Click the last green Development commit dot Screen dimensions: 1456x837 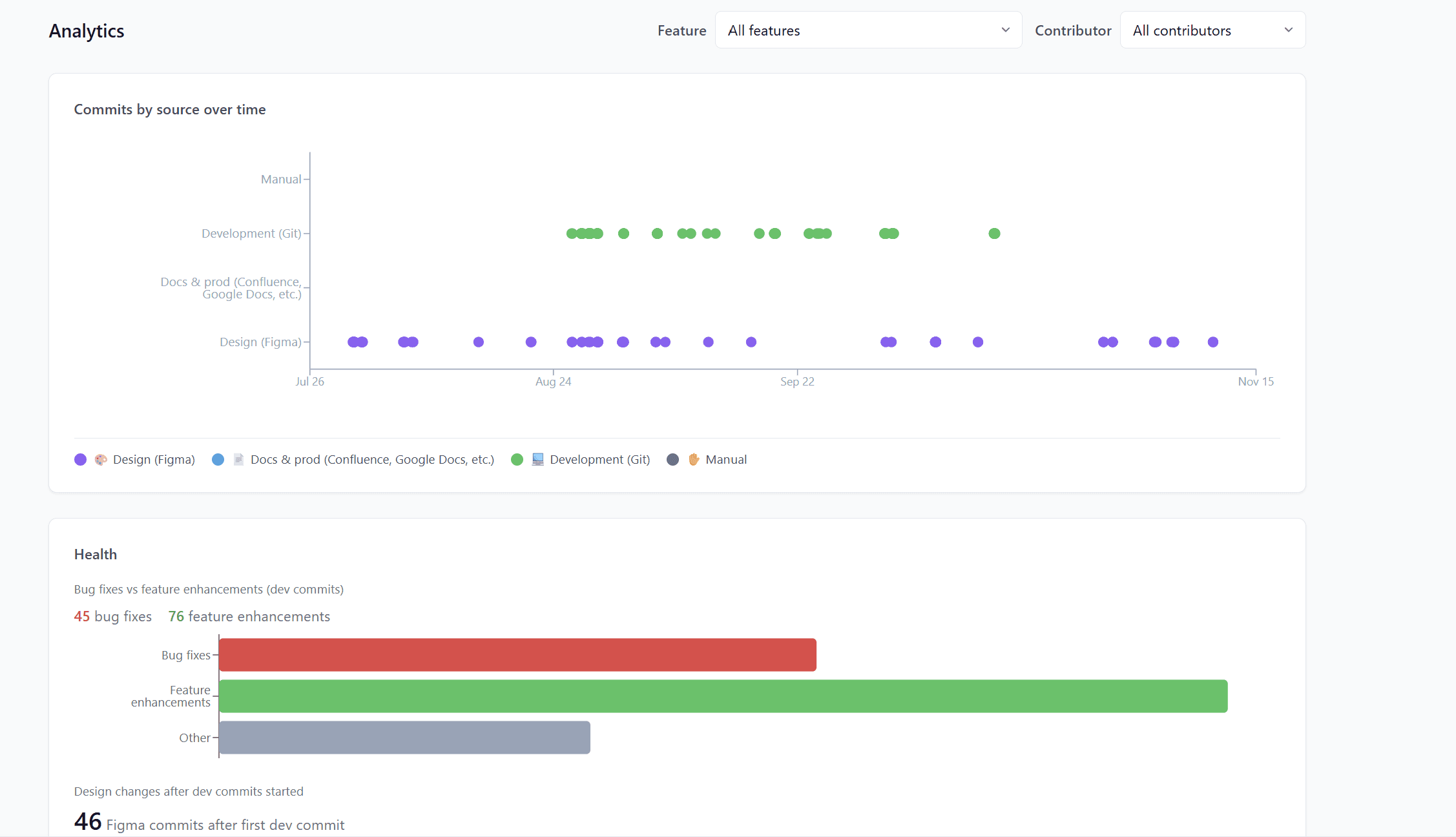(x=994, y=234)
